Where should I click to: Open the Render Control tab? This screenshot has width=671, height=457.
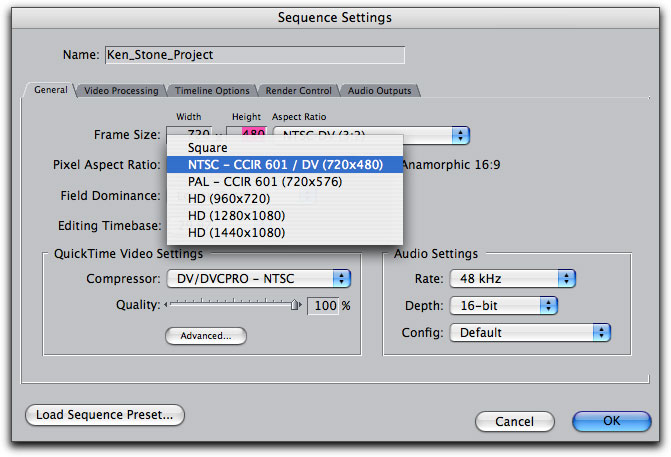click(297, 91)
